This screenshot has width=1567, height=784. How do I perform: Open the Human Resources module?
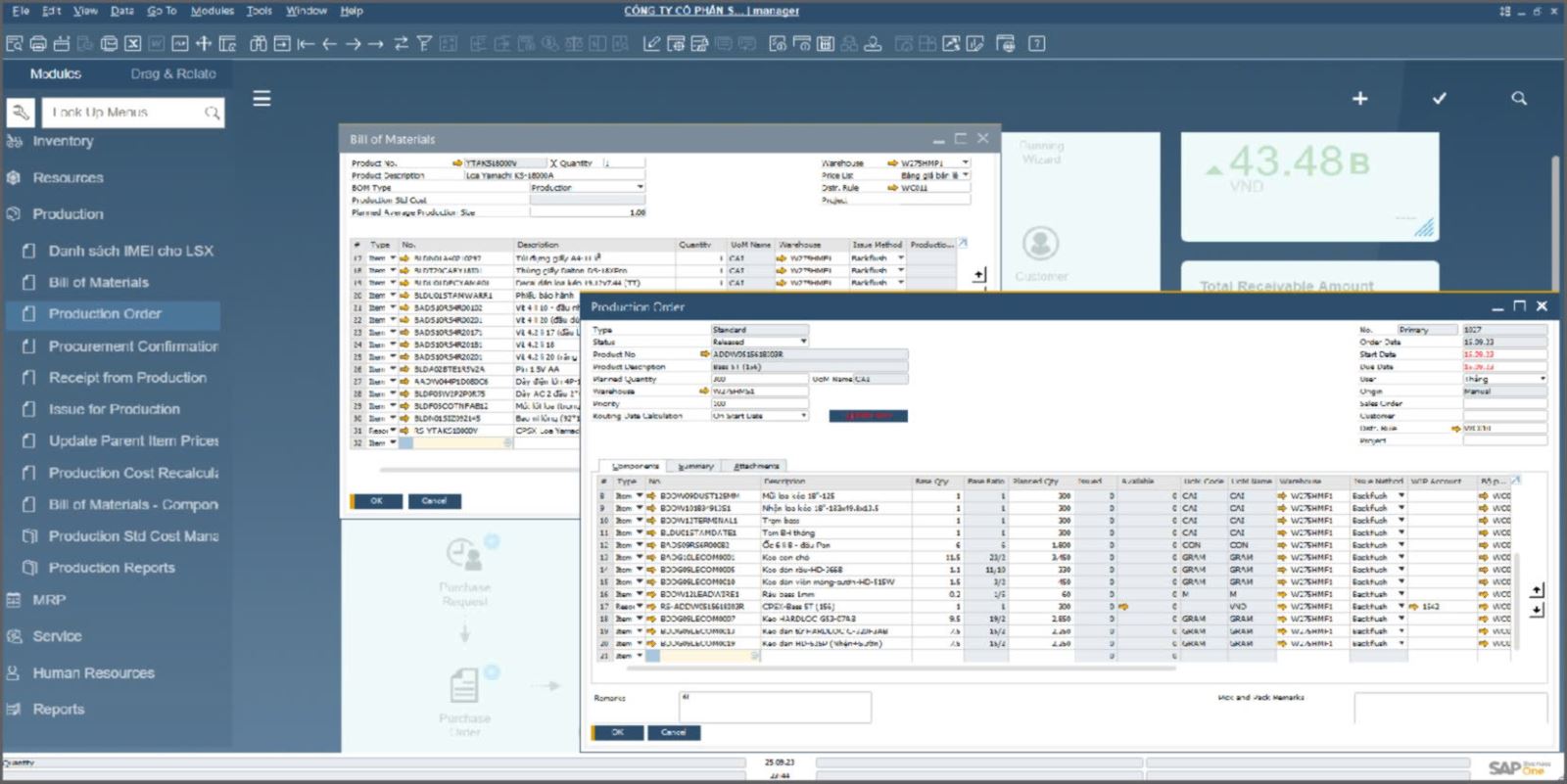tap(93, 672)
